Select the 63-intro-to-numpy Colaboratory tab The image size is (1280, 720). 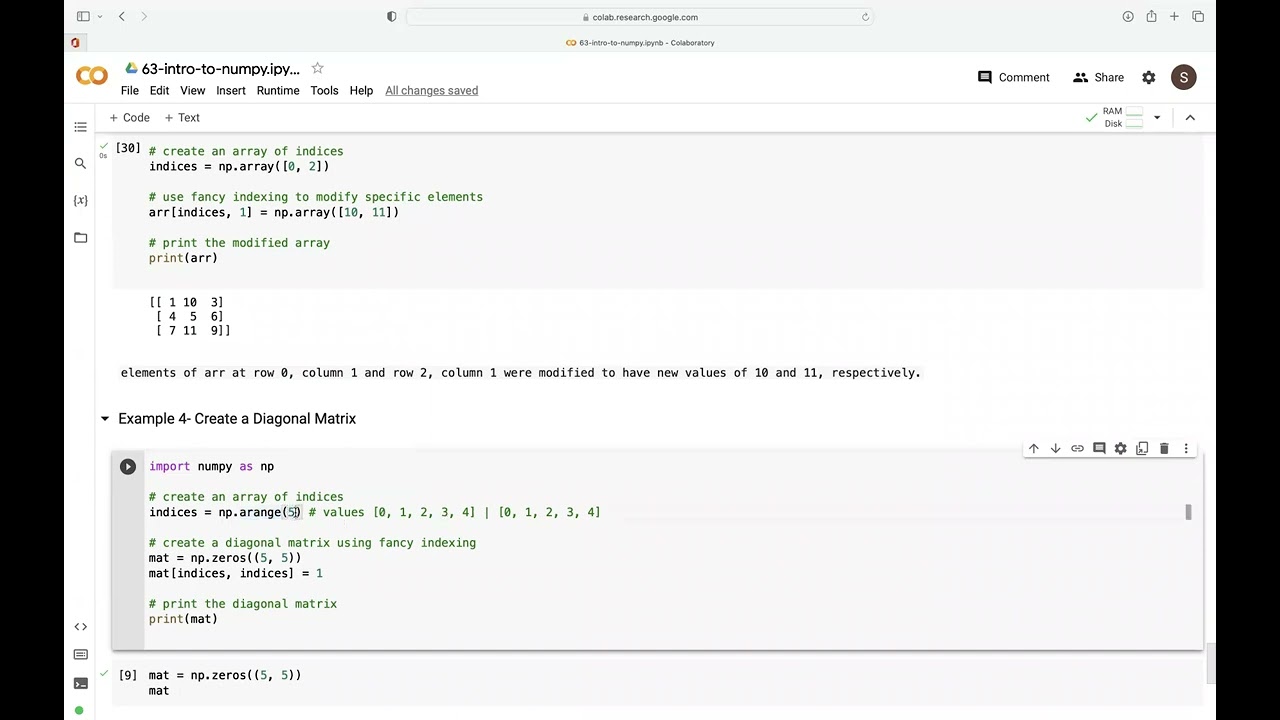(640, 43)
